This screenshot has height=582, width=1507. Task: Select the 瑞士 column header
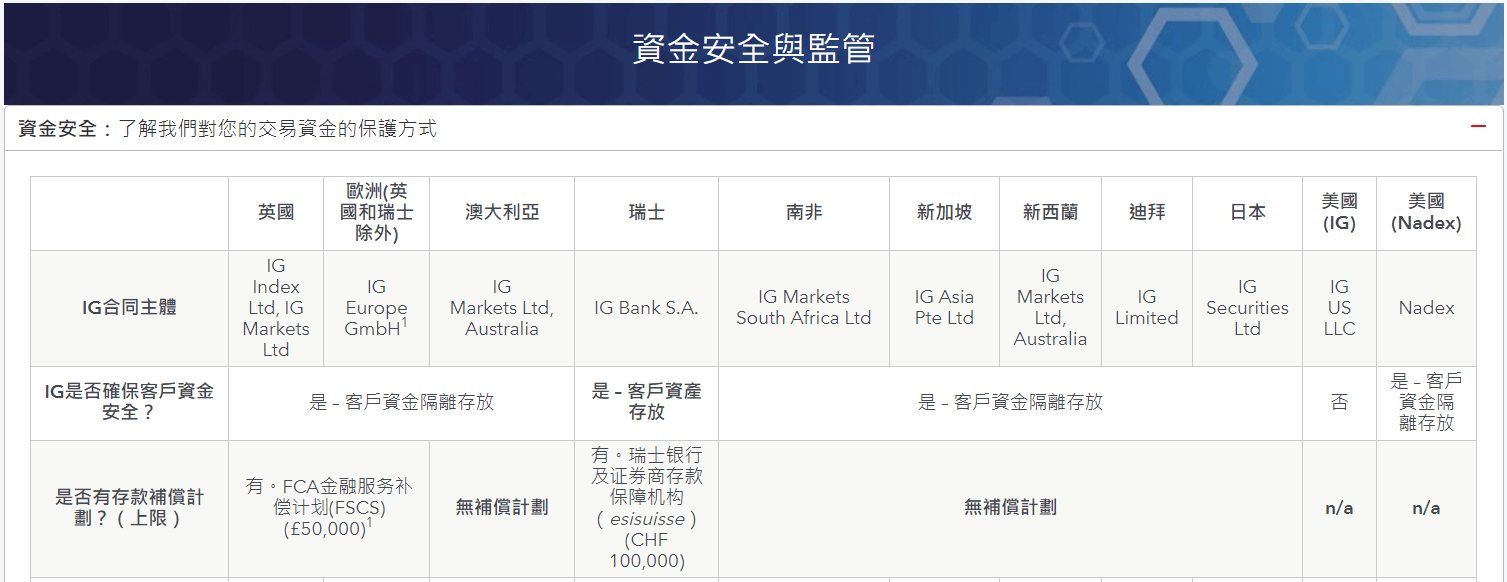(645, 212)
